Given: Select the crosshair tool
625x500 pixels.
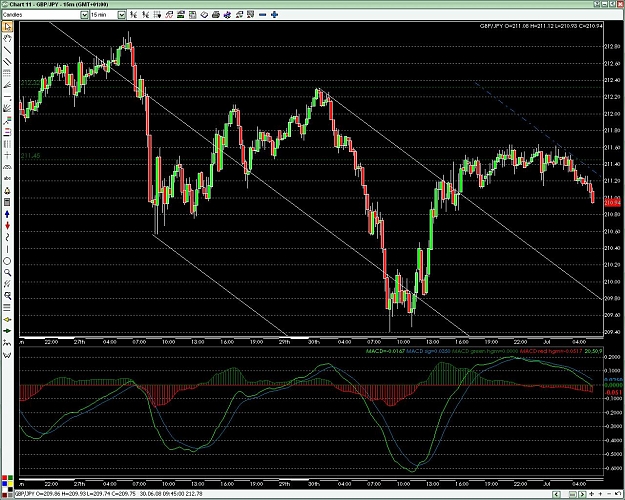Looking at the screenshot, I should coord(7,155).
